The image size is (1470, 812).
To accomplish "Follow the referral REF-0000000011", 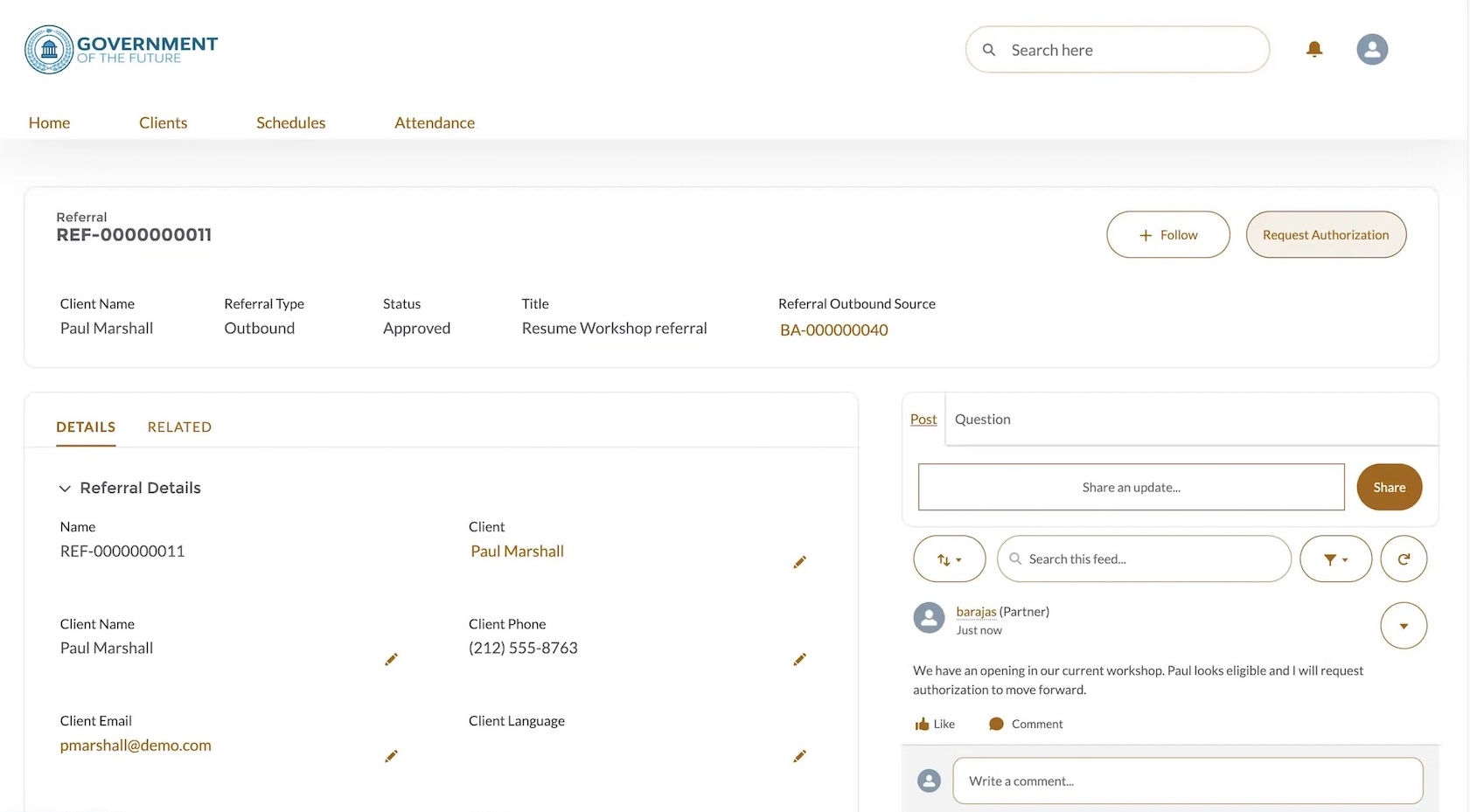I will pos(1167,234).
